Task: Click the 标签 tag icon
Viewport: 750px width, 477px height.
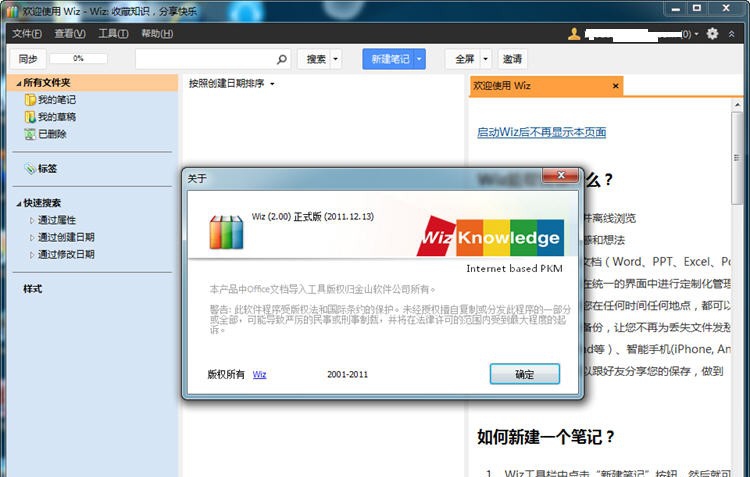Action: tap(30, 168)
